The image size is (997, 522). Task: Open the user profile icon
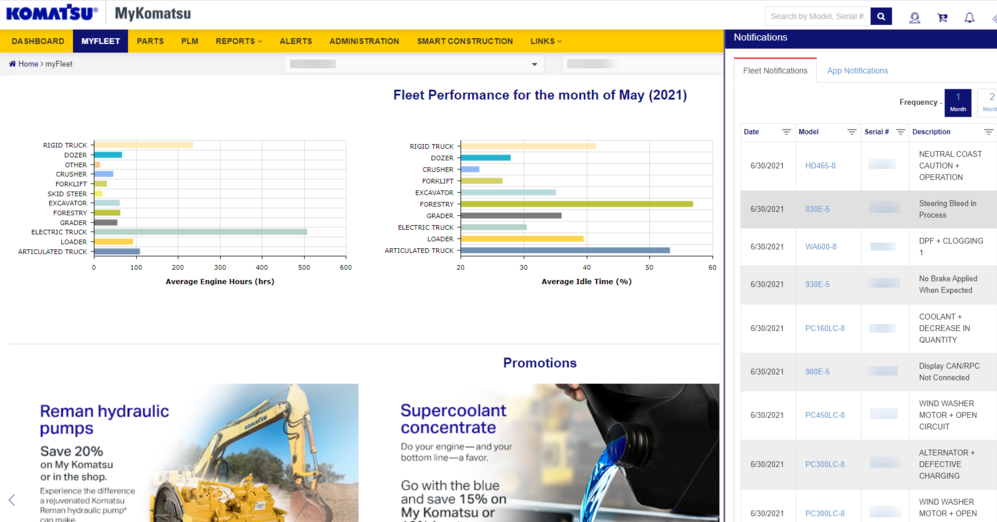click(914, 18)
